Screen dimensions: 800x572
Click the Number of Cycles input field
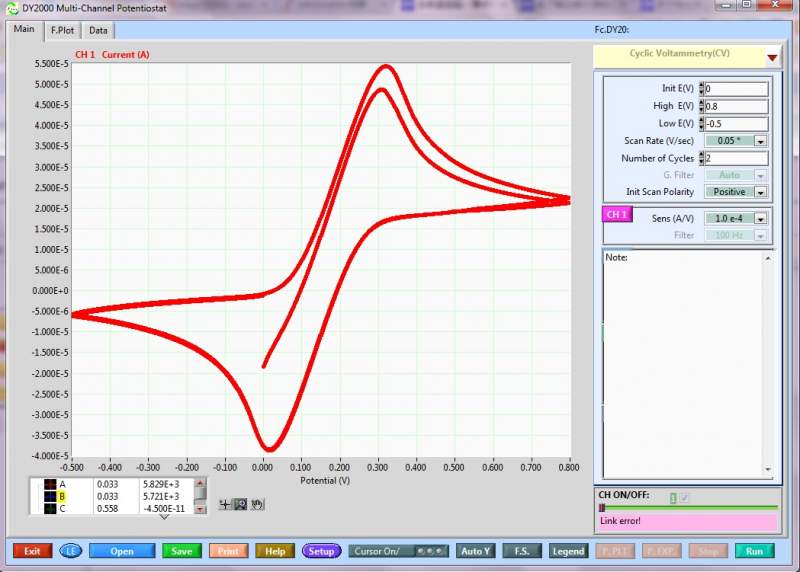pyautogui.click(x=736, y=158)
